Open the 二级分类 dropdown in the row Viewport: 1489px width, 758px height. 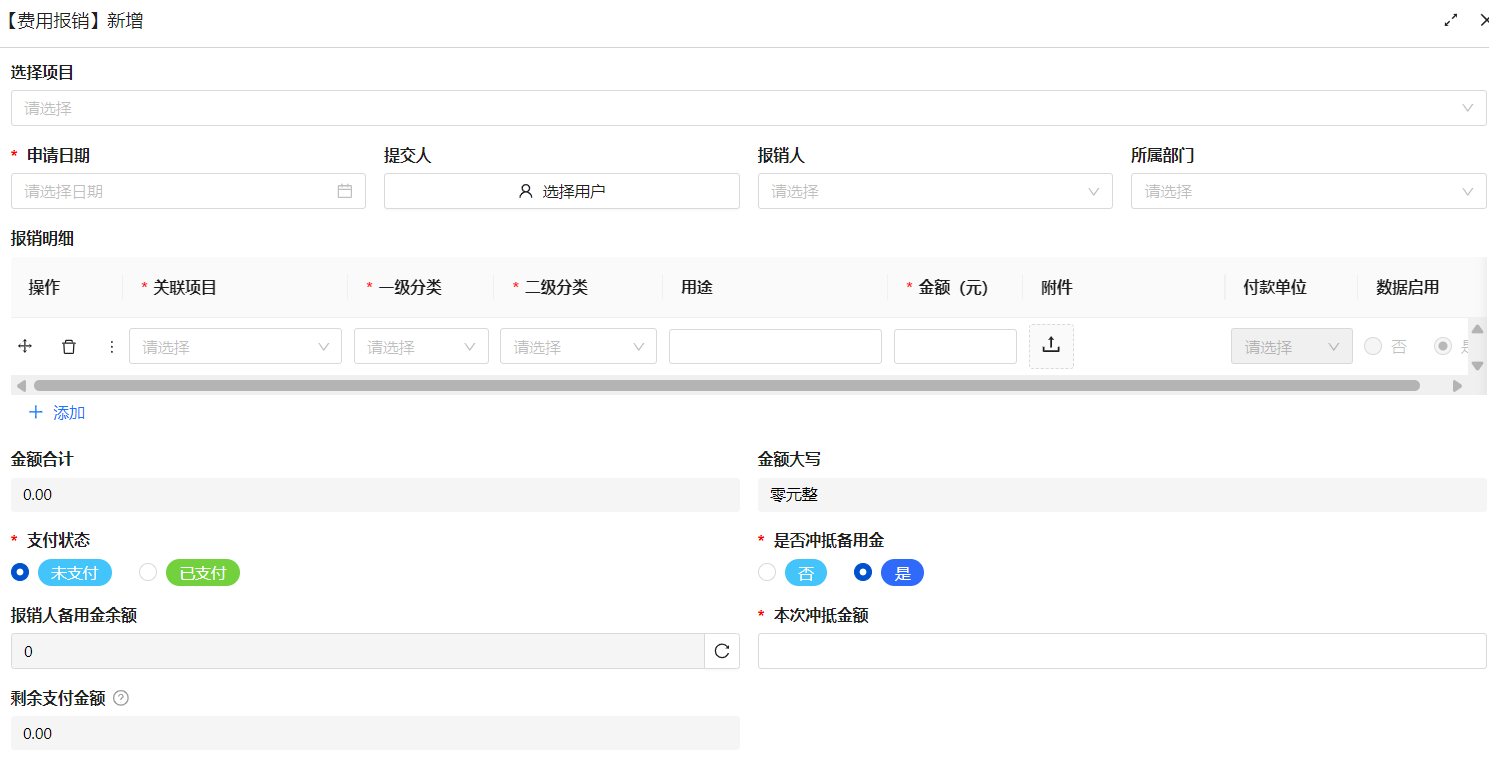[x=578, y=346]
